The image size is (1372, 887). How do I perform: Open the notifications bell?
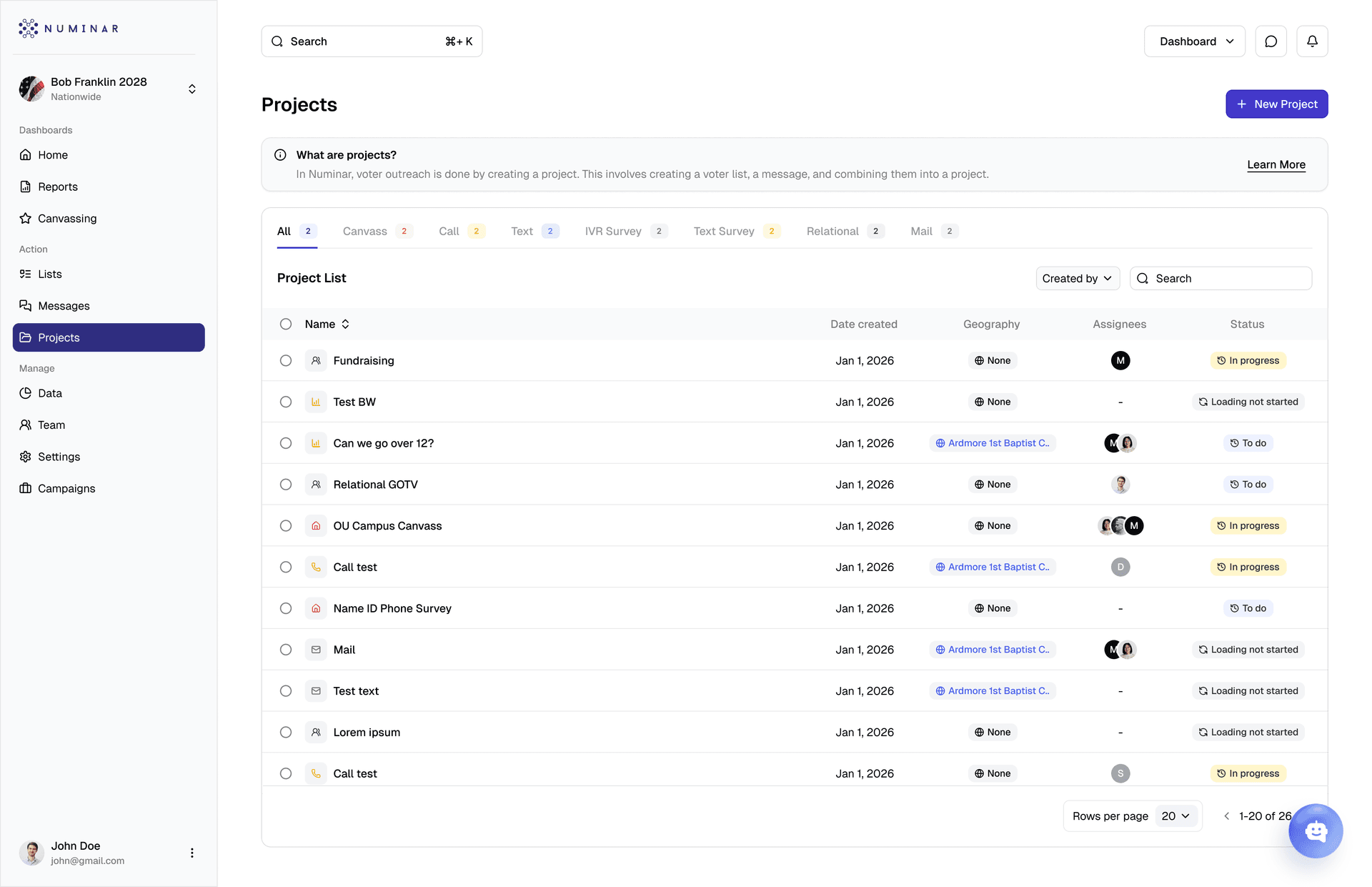(x=1312, y=41)
